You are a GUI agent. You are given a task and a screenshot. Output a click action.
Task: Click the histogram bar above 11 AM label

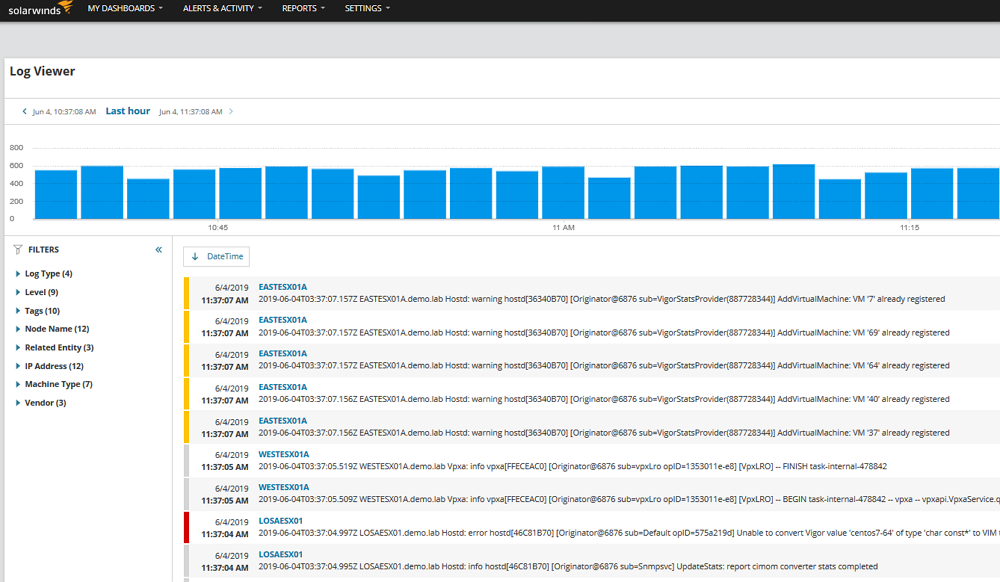click(x=563, y=193)
